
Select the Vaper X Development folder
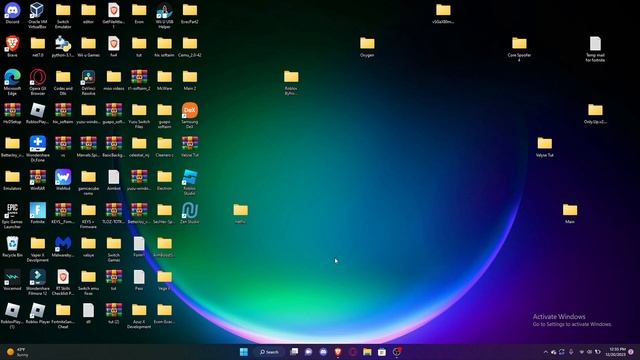38,249
